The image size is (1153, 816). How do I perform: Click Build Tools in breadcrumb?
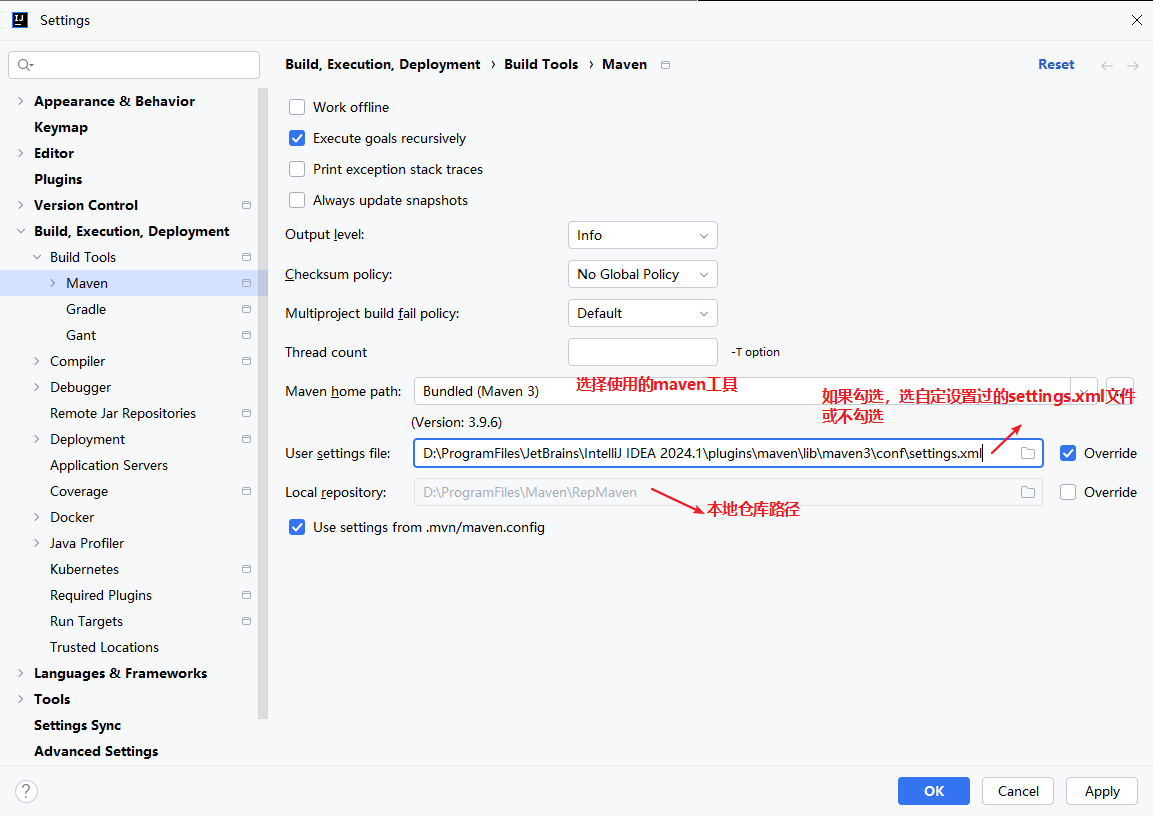coord(541,65)
